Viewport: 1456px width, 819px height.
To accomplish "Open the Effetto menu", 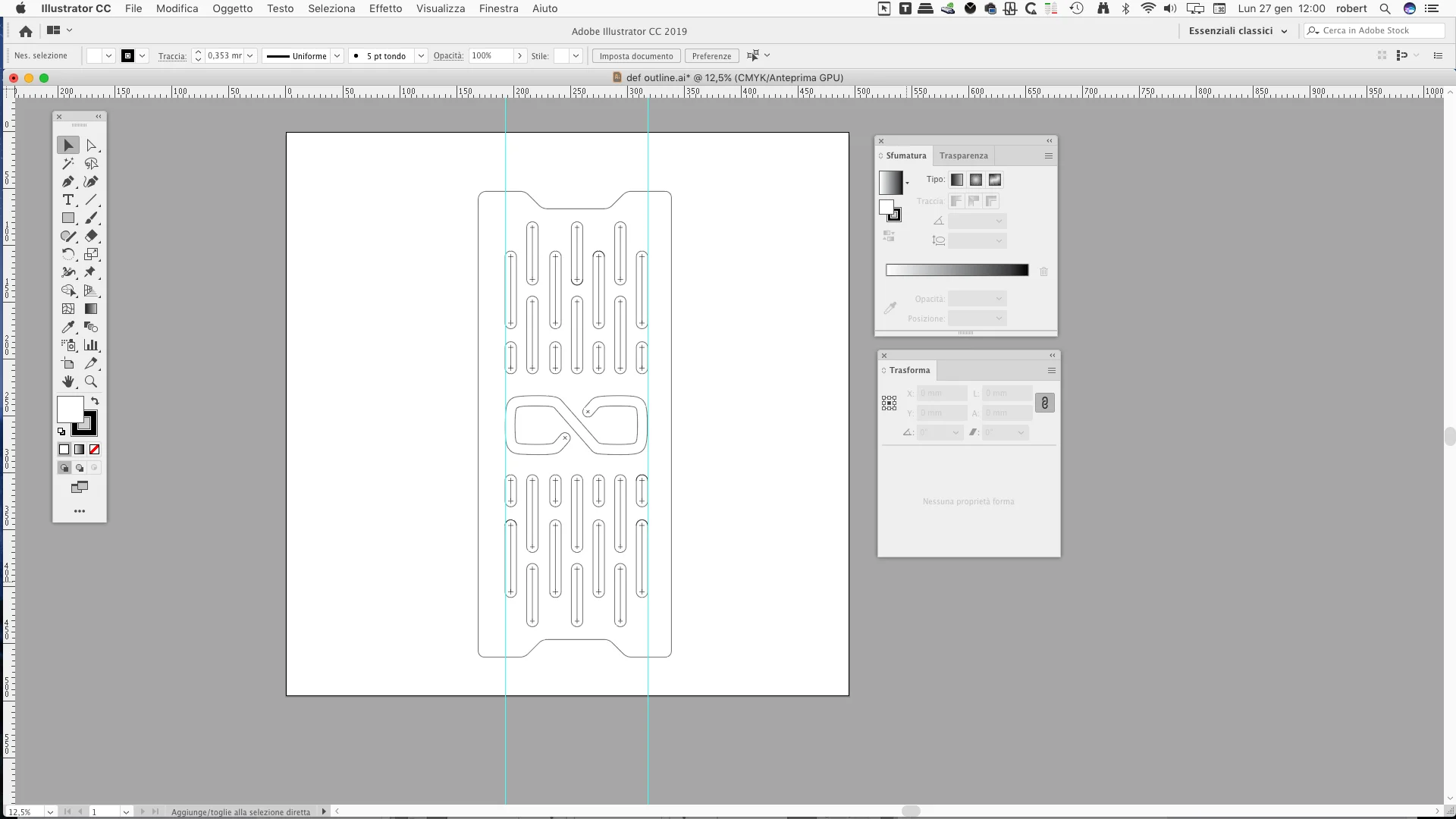I will 385,8.
